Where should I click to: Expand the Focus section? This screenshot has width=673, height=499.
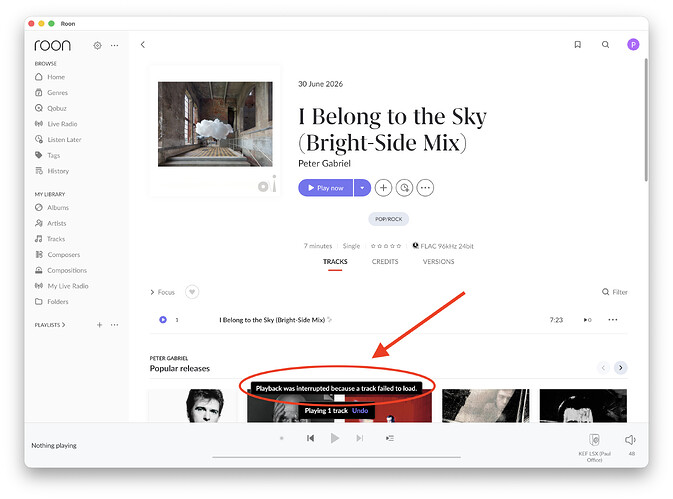[162, 292]
